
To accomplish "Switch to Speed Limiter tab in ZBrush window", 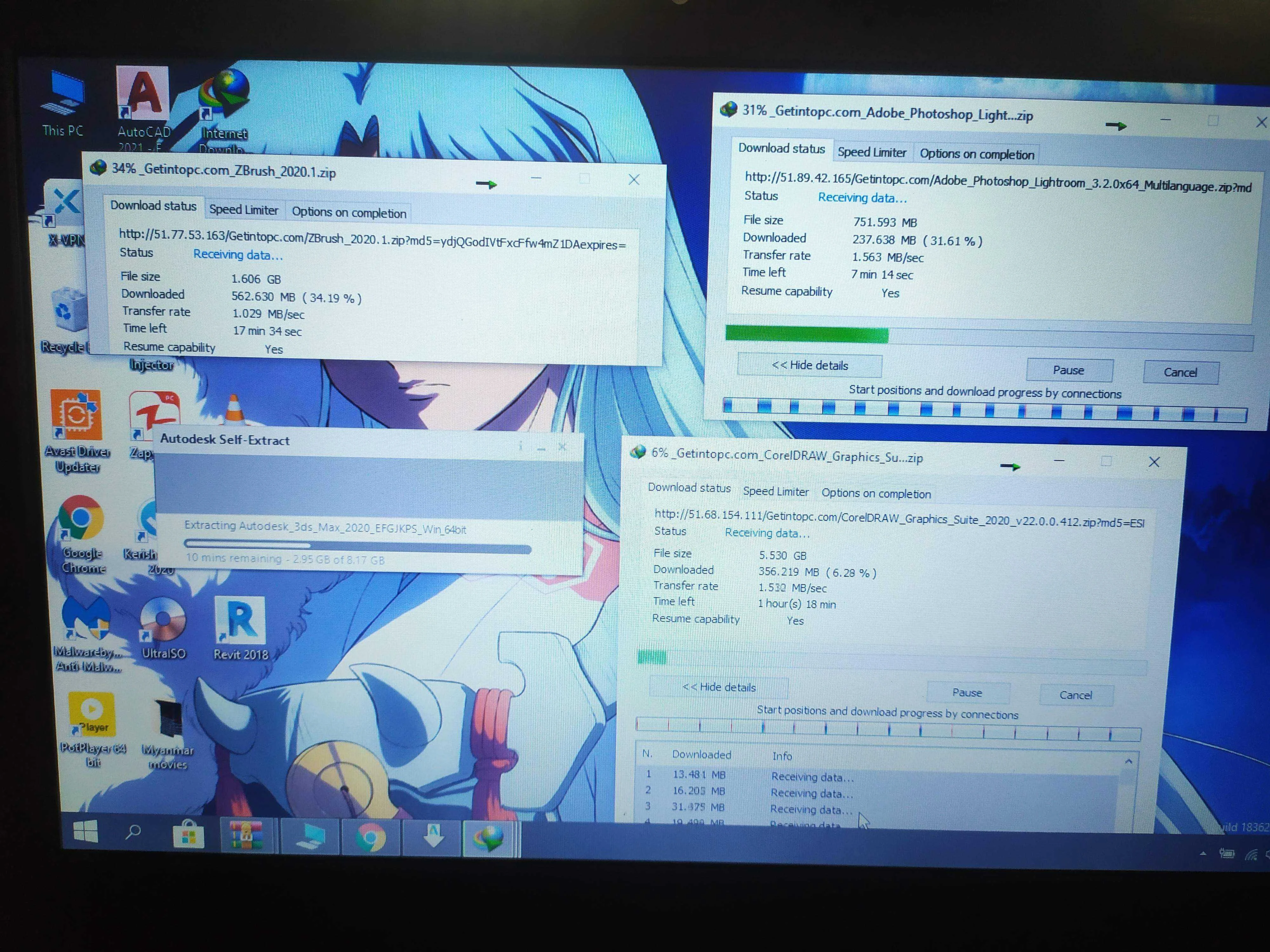I will click(x=244, y=210).
